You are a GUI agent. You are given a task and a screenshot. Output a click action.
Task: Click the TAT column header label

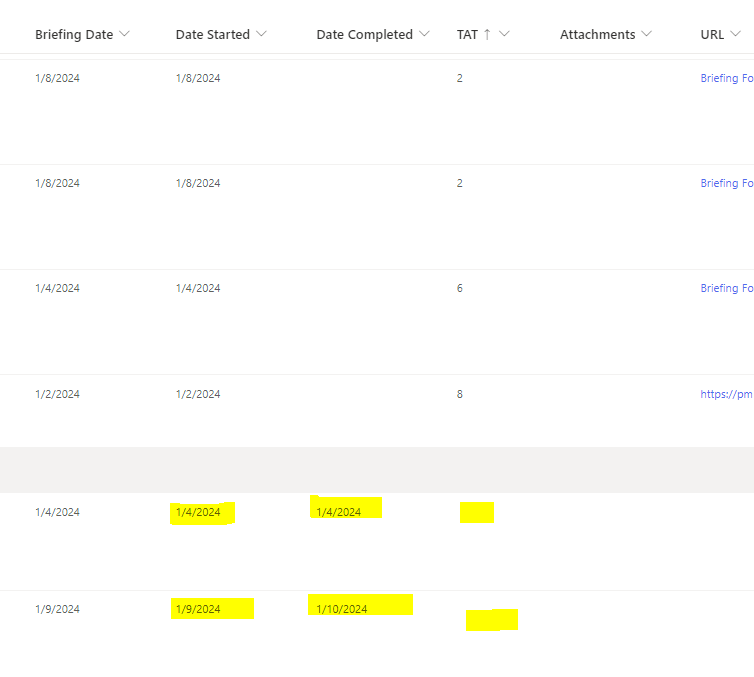click(467, 35)
